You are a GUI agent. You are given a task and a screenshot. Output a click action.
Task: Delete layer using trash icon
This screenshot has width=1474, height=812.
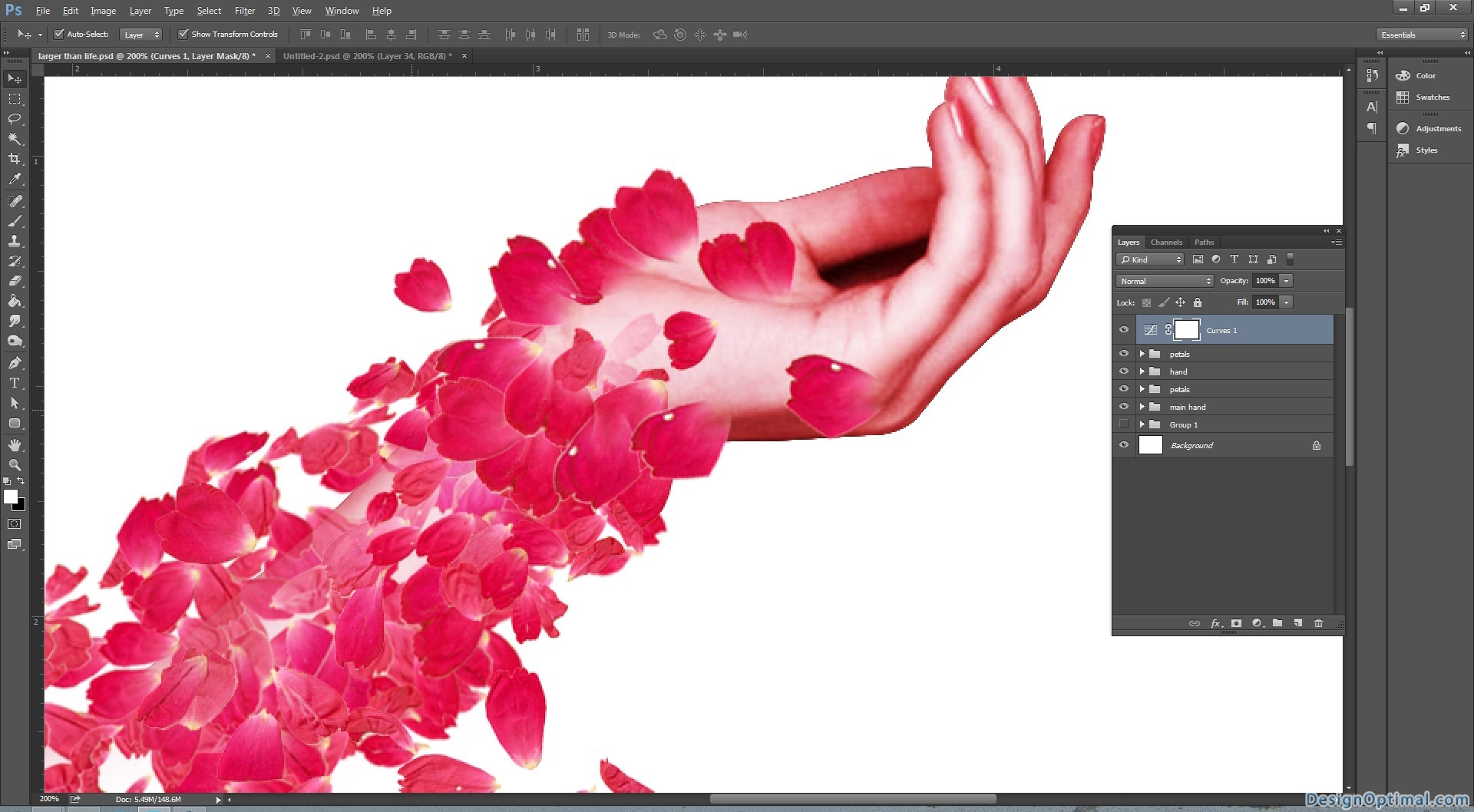[1319, 623]
